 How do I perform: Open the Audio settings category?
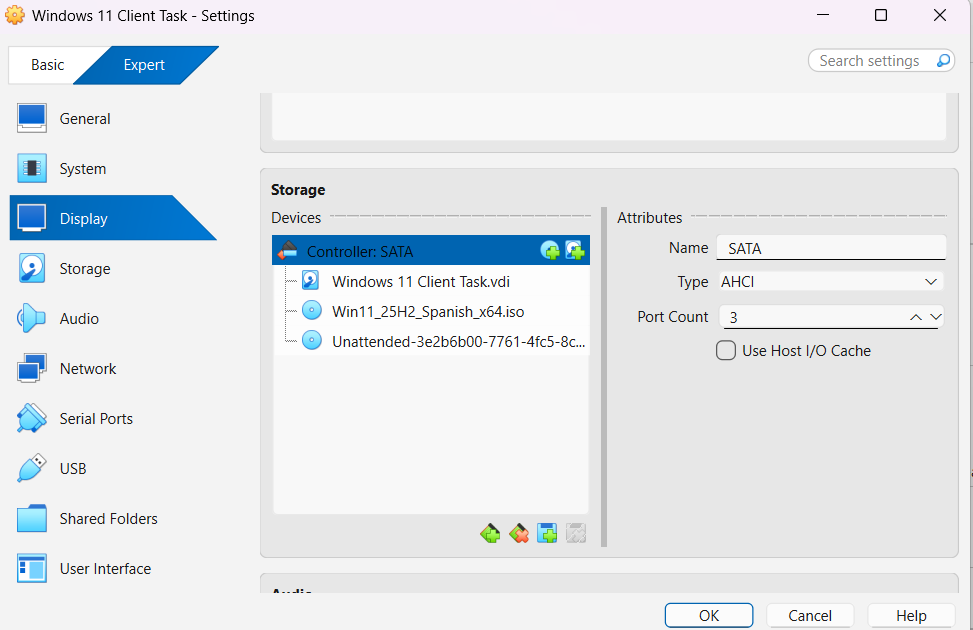tap(79, 319)
